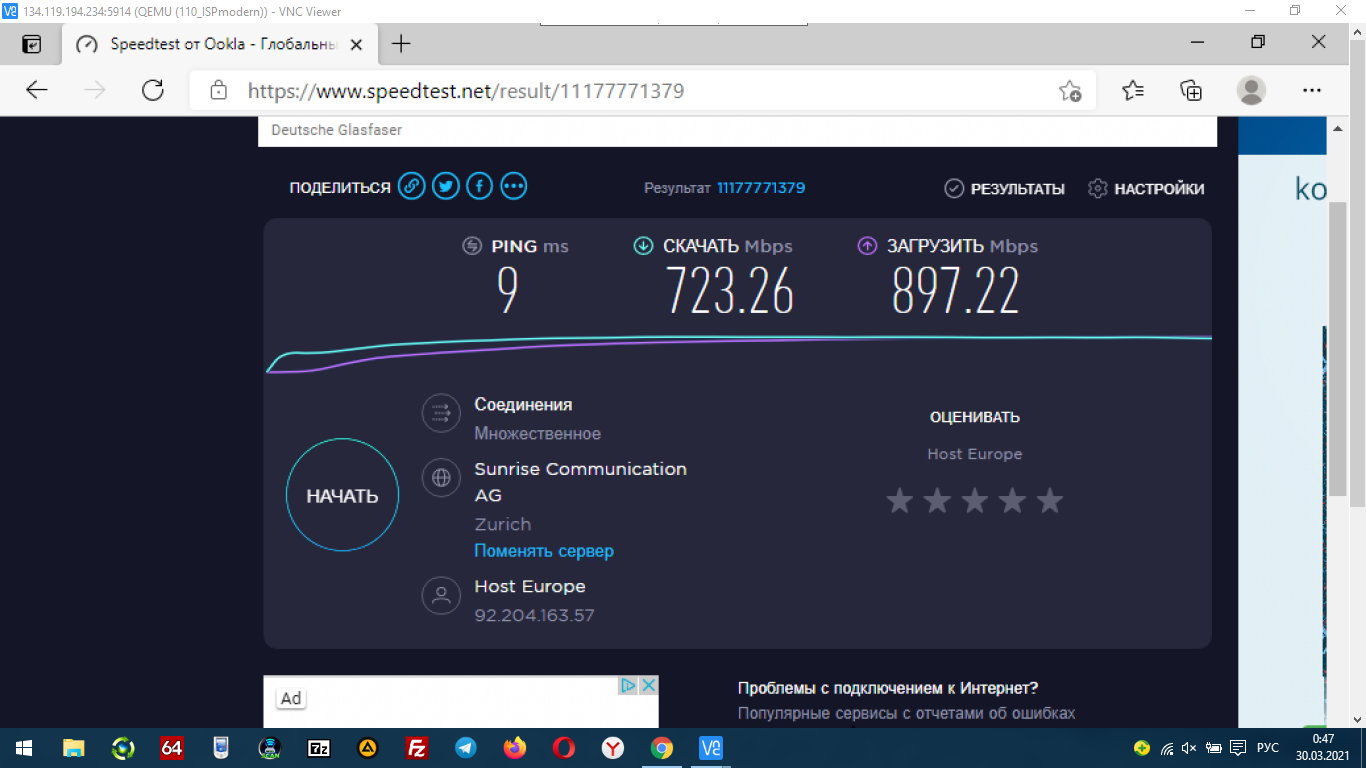Open the browser profile menu
Screen dimensions: 1366x768
point(1251,91)
